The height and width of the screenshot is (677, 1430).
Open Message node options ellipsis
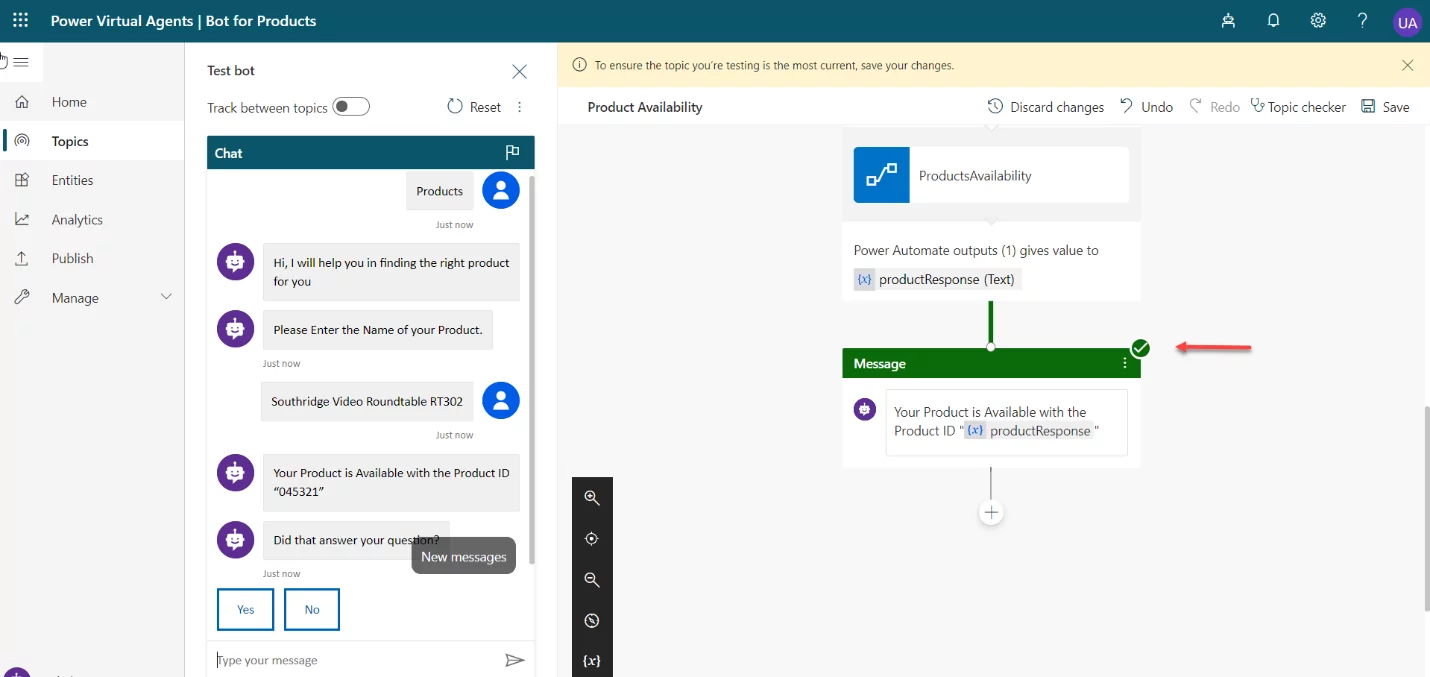coord(1125,364)
